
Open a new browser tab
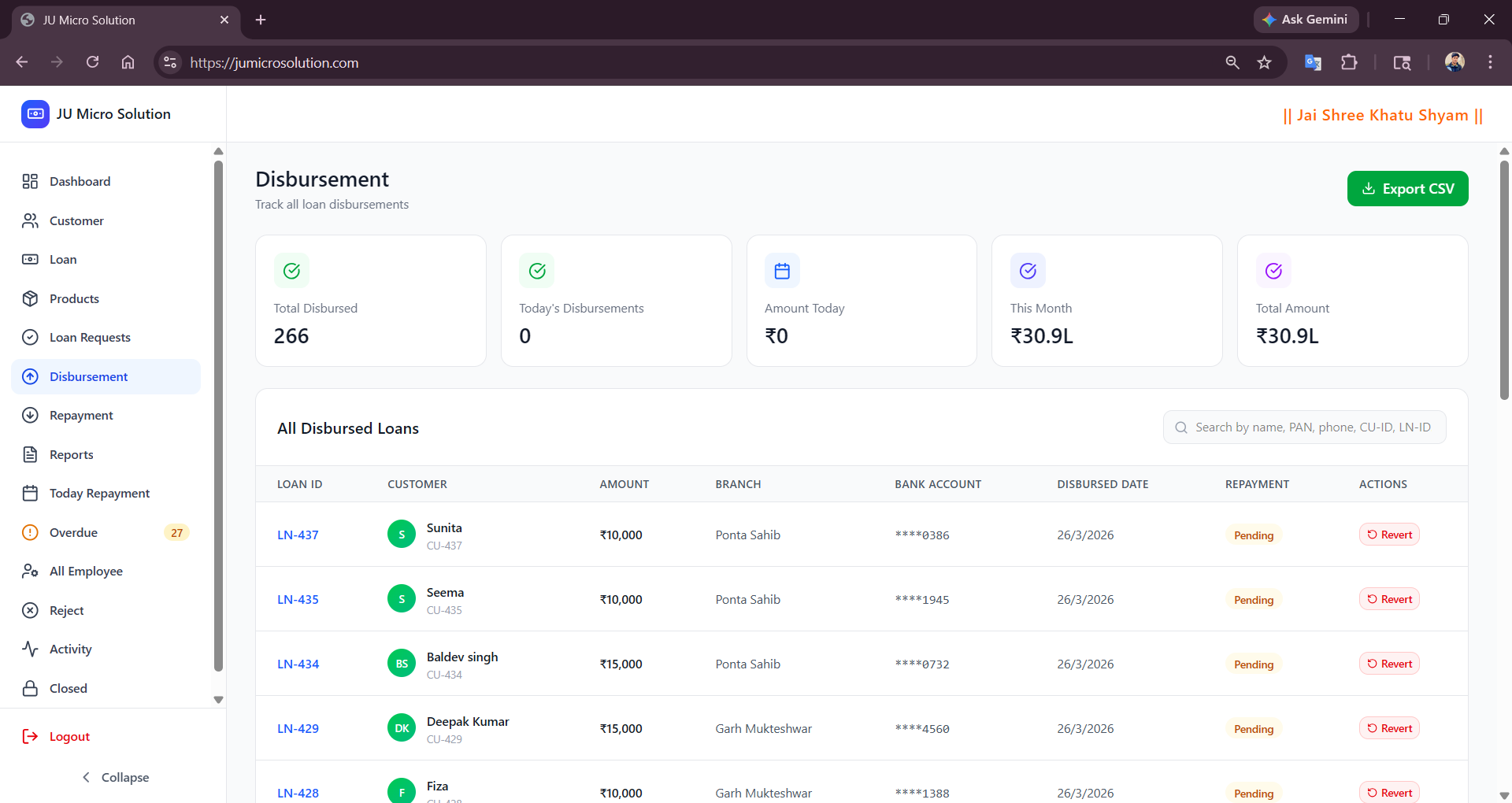[261, 20]
